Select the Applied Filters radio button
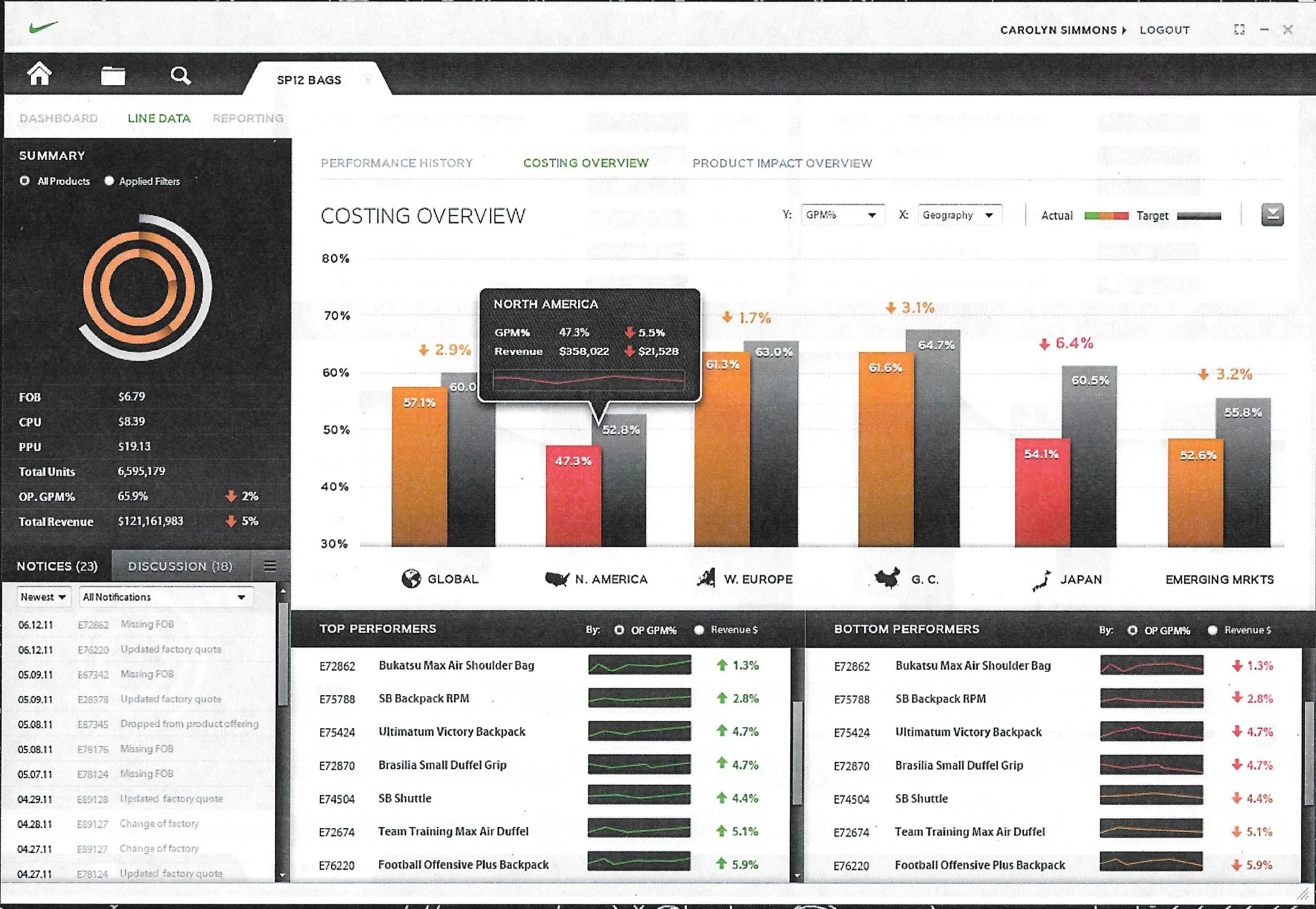The image size is (1316, 909). [109, 180]
